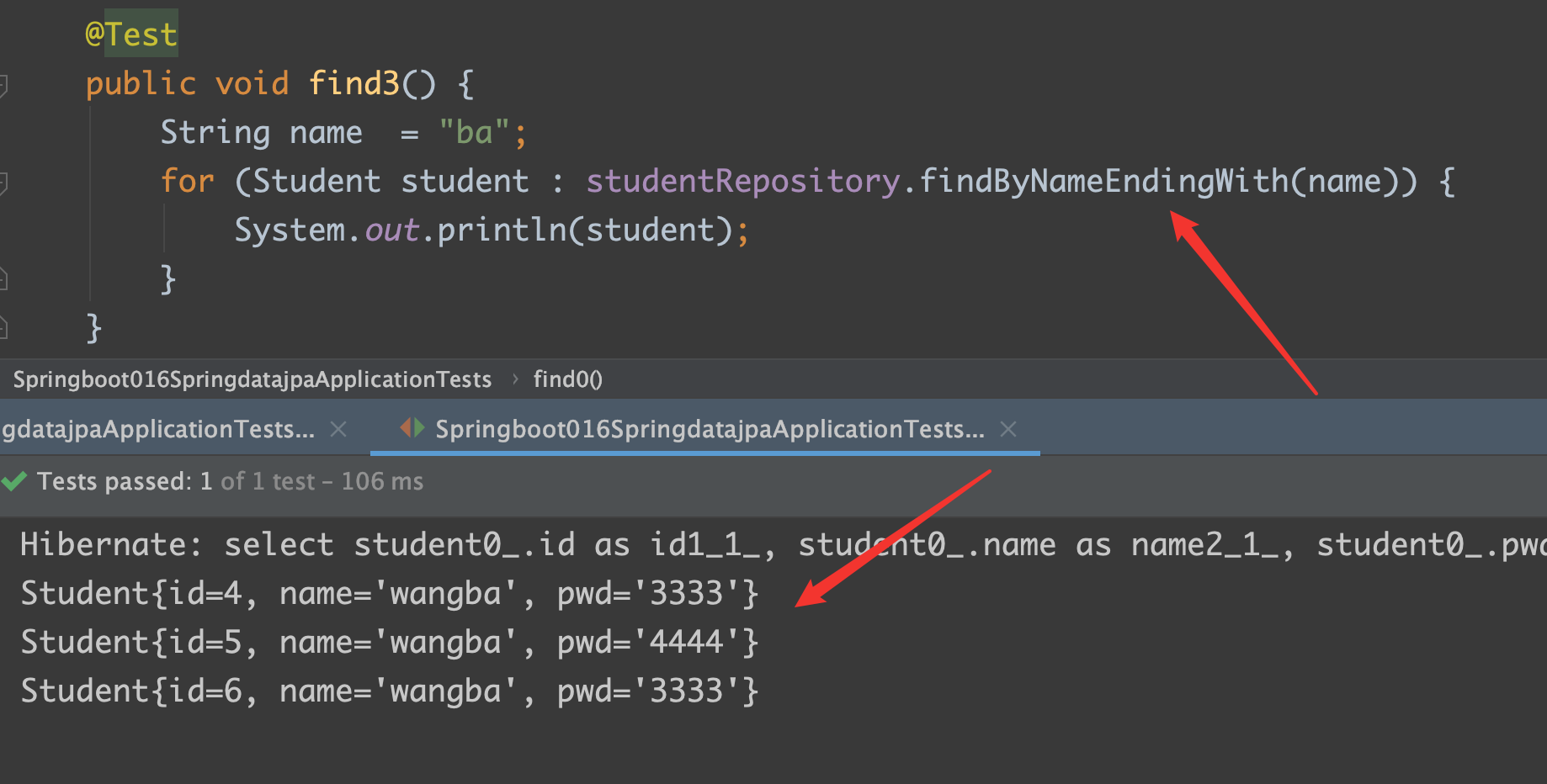Collapse the for loop fold marker

point(3,183)
